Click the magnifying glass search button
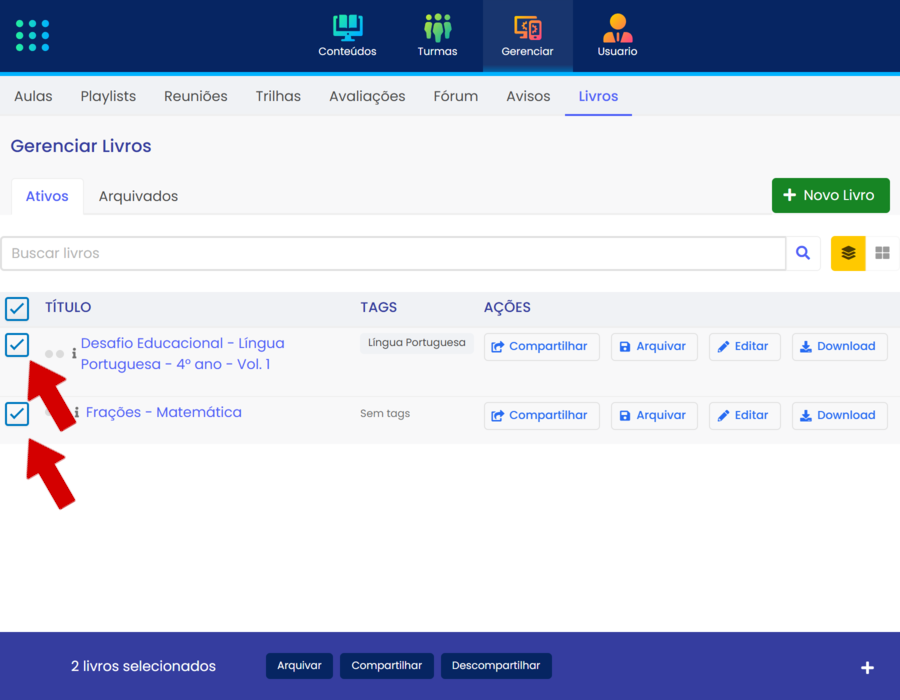 click(x=803, y=254)
